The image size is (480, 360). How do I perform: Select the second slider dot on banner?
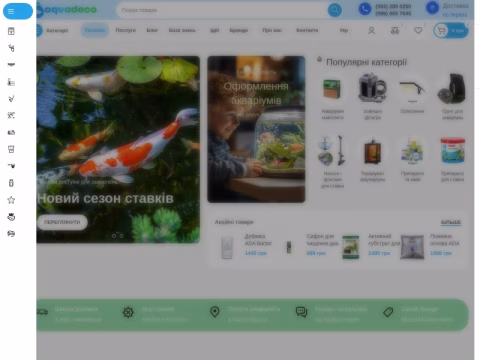pyautogui.click(x=121, y=236)
